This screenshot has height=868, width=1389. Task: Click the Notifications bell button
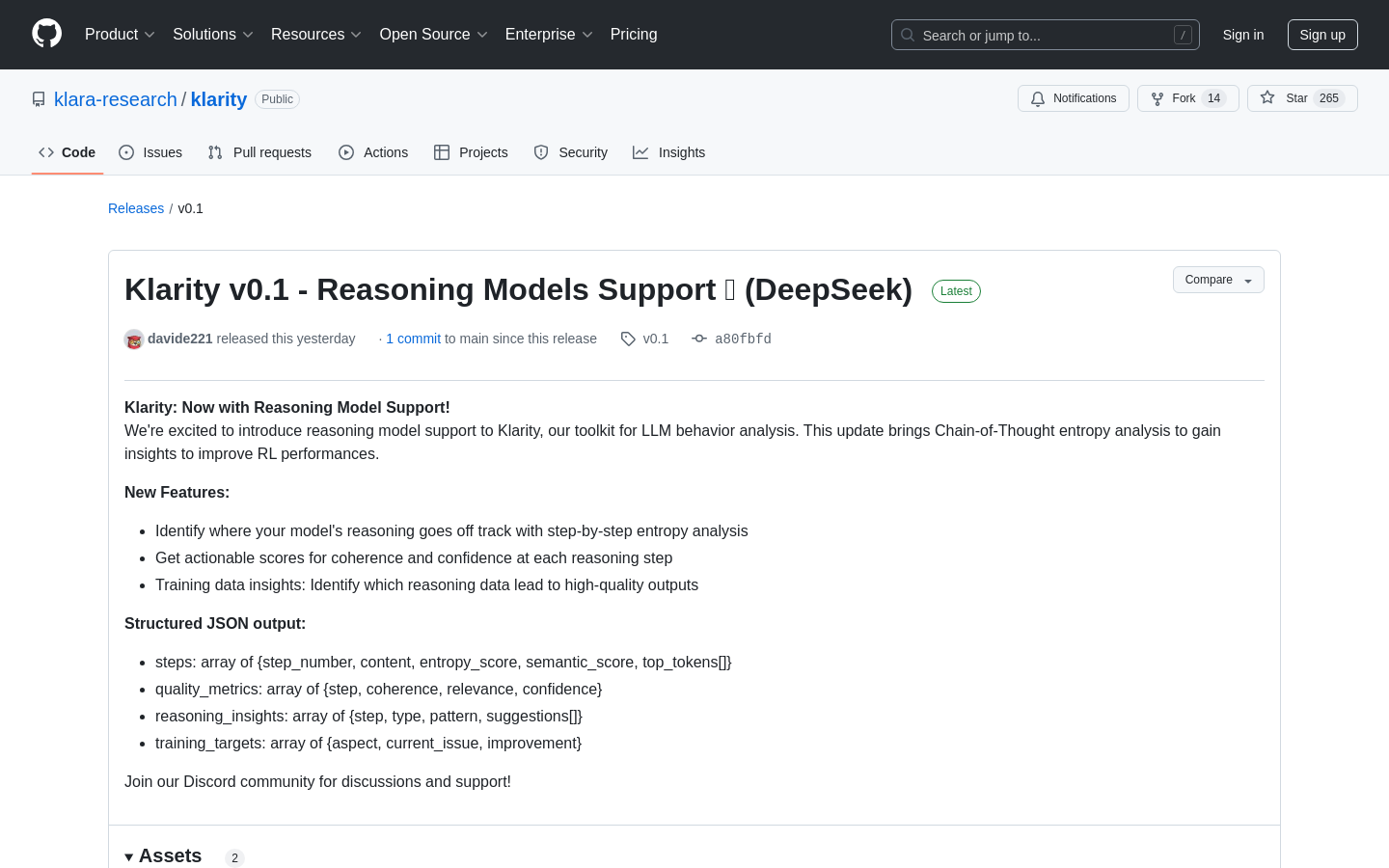click(x=1074, y=98)
